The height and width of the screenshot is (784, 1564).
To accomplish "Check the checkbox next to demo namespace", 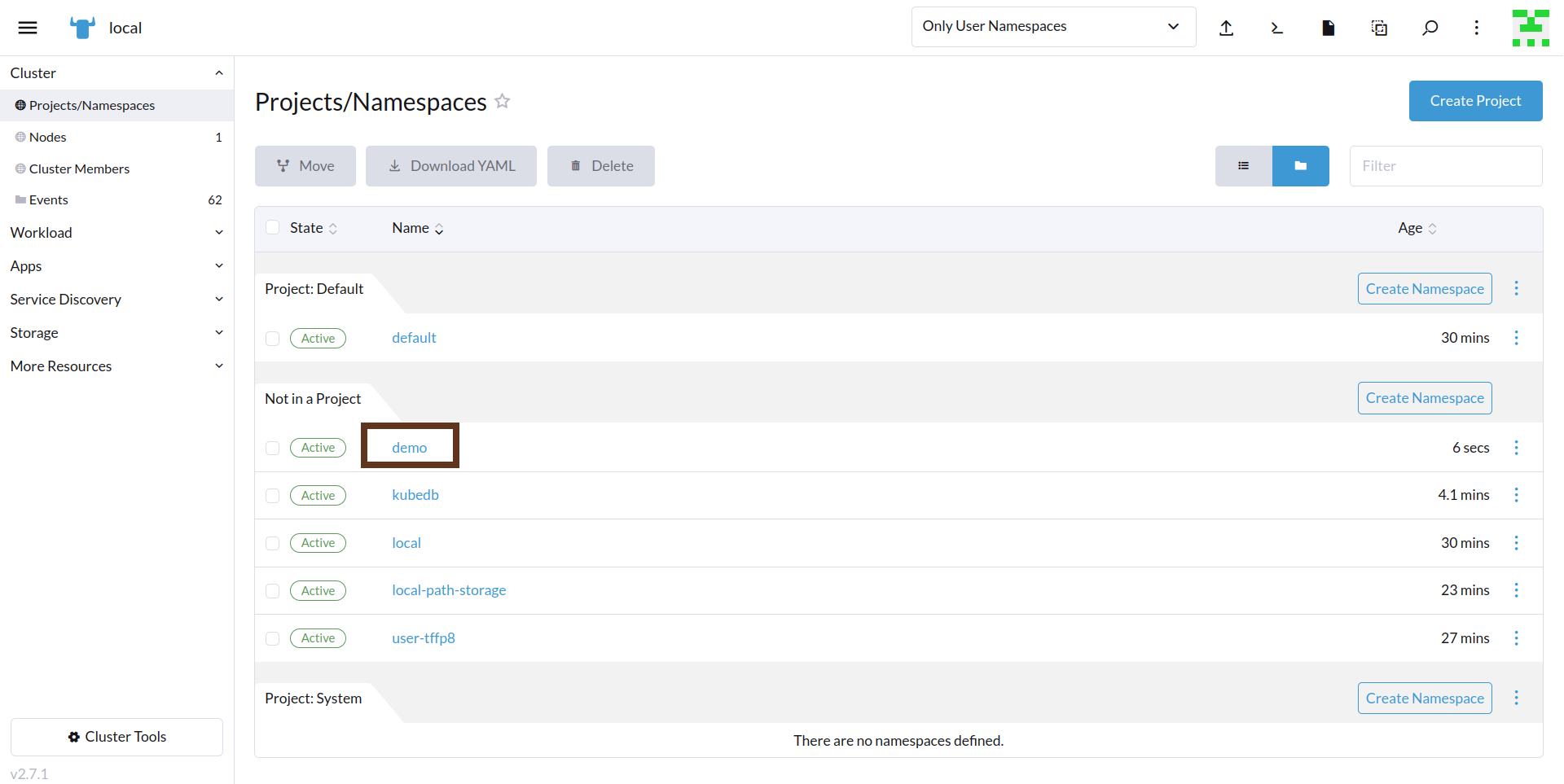I will pyautogui.click(x=272, y=448).
